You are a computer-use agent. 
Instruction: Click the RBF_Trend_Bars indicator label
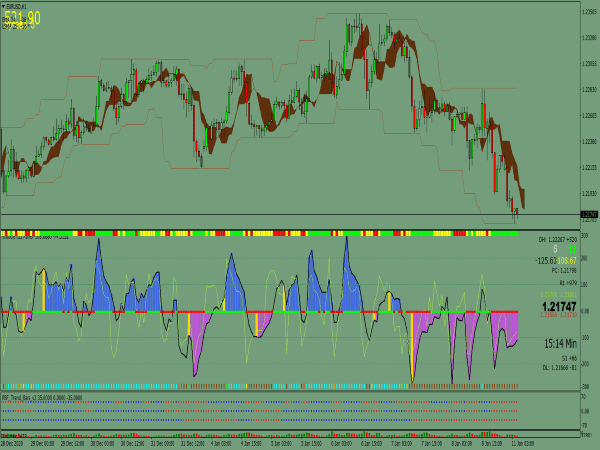tap(42, 398)
